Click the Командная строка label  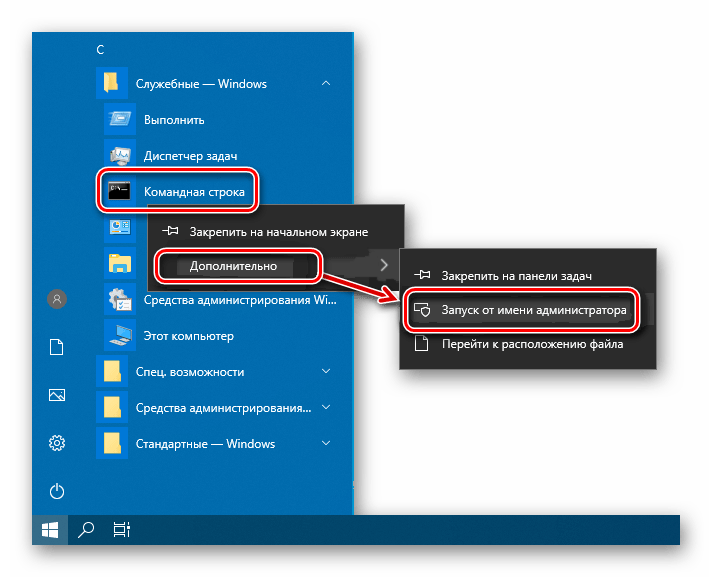(194, 192)
